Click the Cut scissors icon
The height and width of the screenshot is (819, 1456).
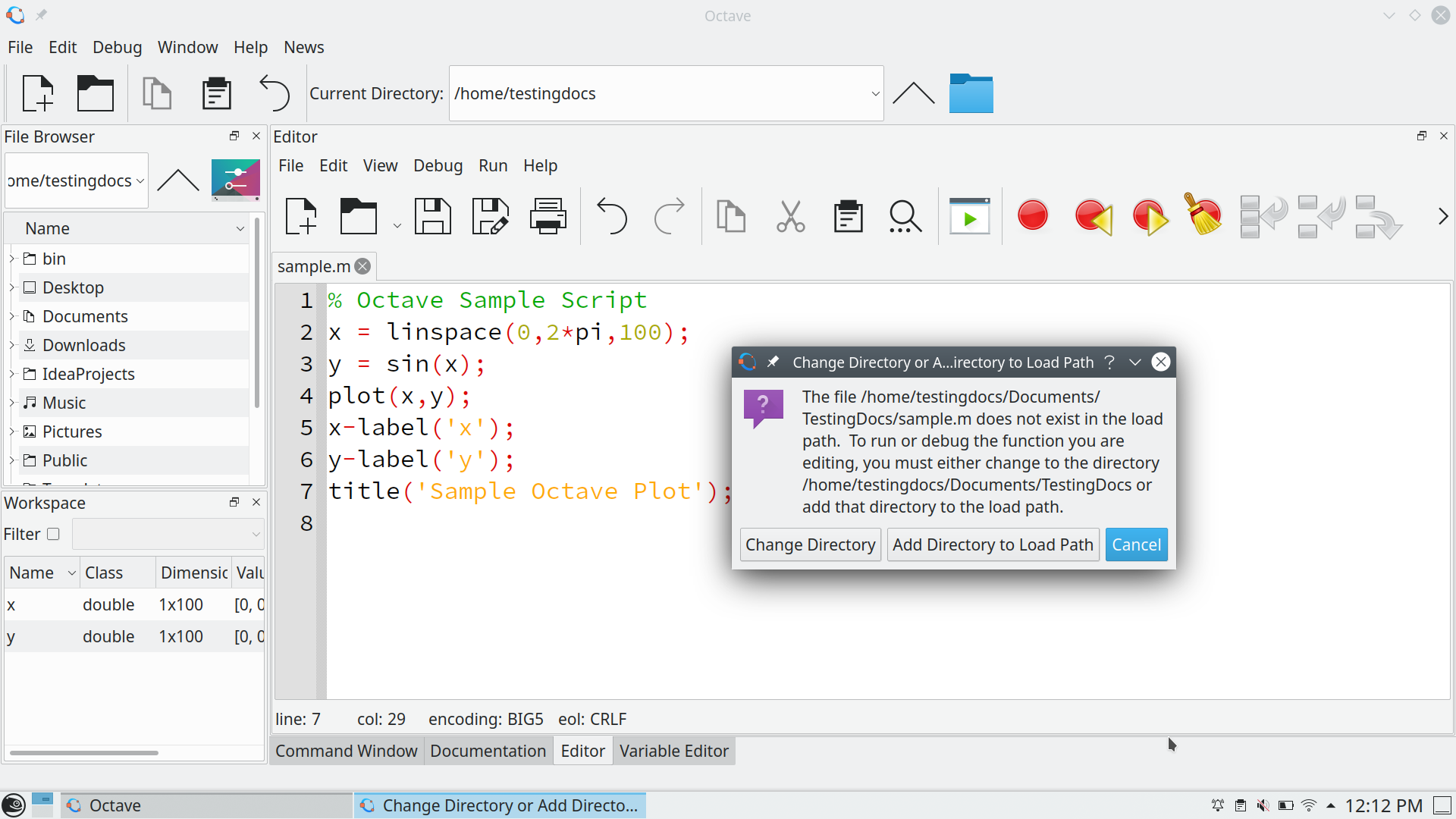790,218
